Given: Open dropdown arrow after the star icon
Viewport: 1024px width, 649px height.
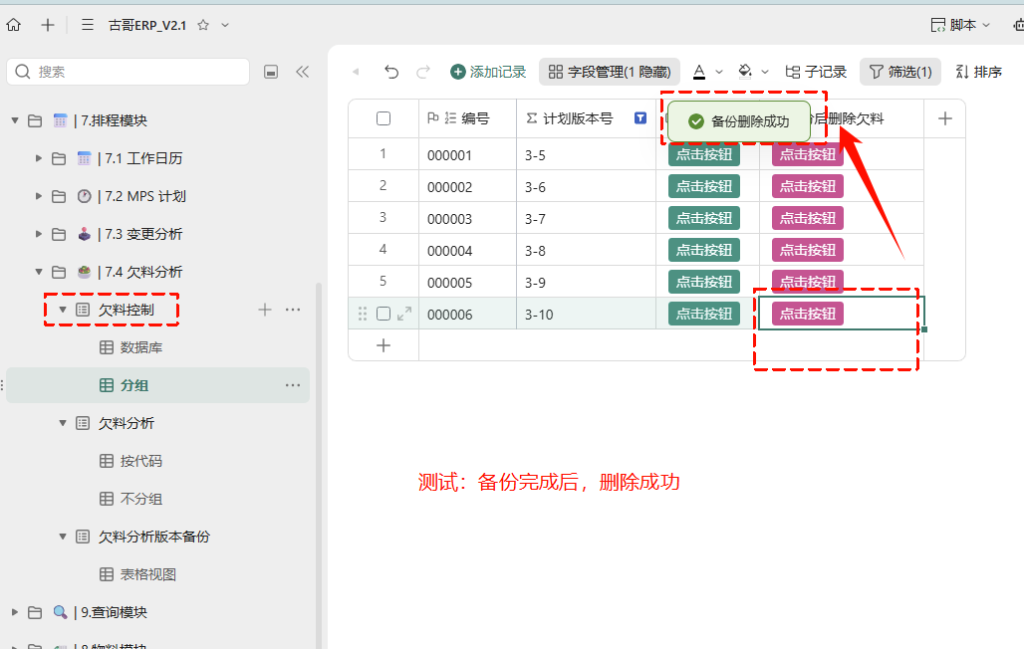Looking at the screenshot, I should [x=225, y=25].
